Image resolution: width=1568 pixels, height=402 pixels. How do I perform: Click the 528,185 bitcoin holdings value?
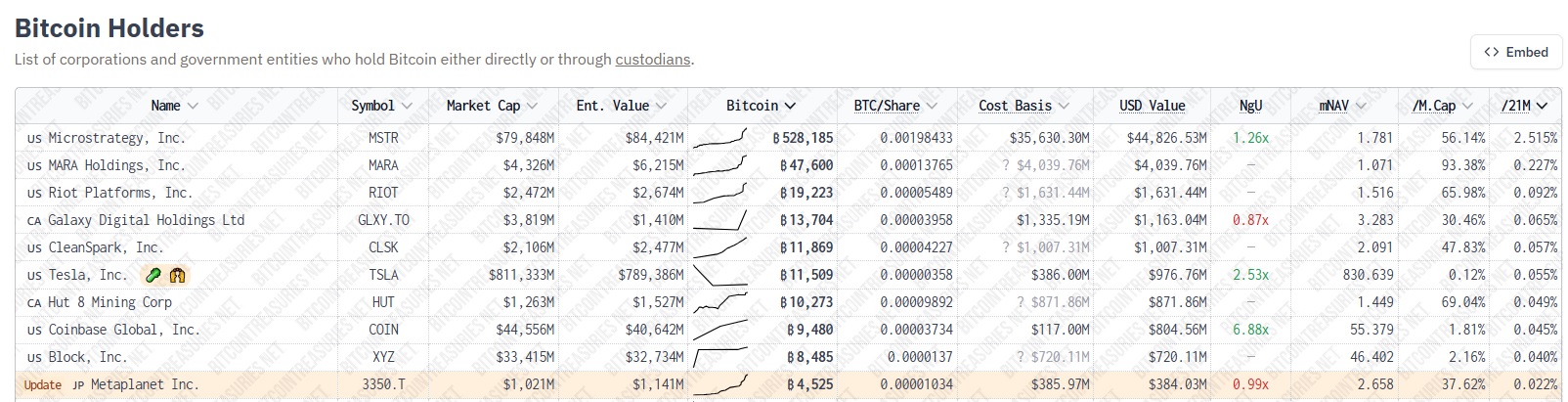[803, 138]
